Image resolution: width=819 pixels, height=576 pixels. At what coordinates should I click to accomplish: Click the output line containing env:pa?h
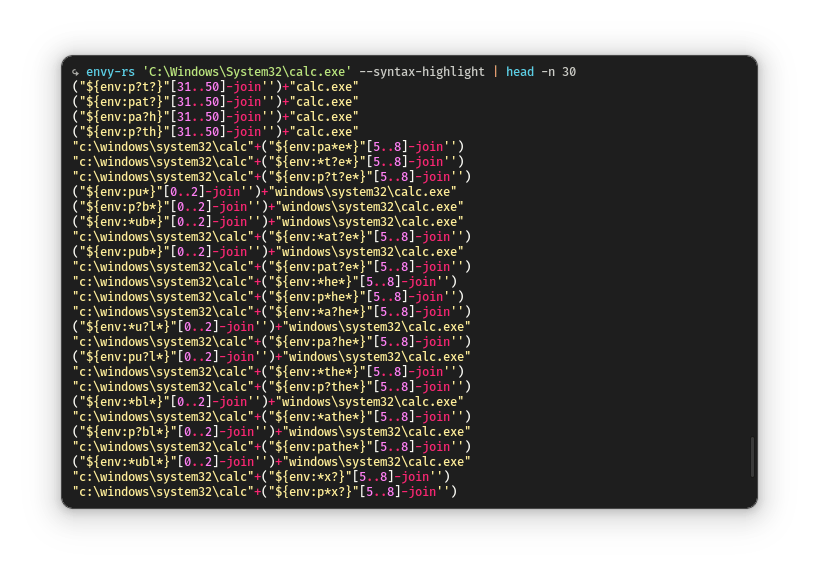215,117
